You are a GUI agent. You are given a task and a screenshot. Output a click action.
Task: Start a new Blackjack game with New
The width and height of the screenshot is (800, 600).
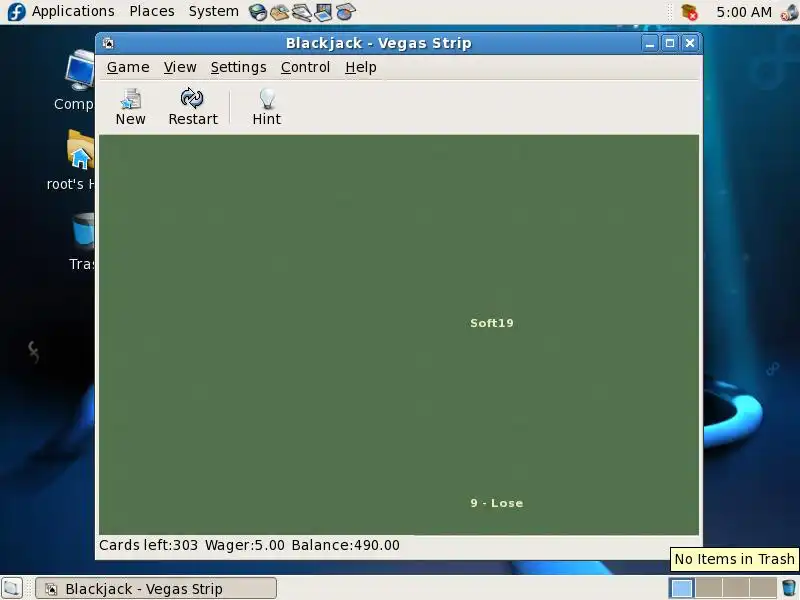(x=131, y=107)
